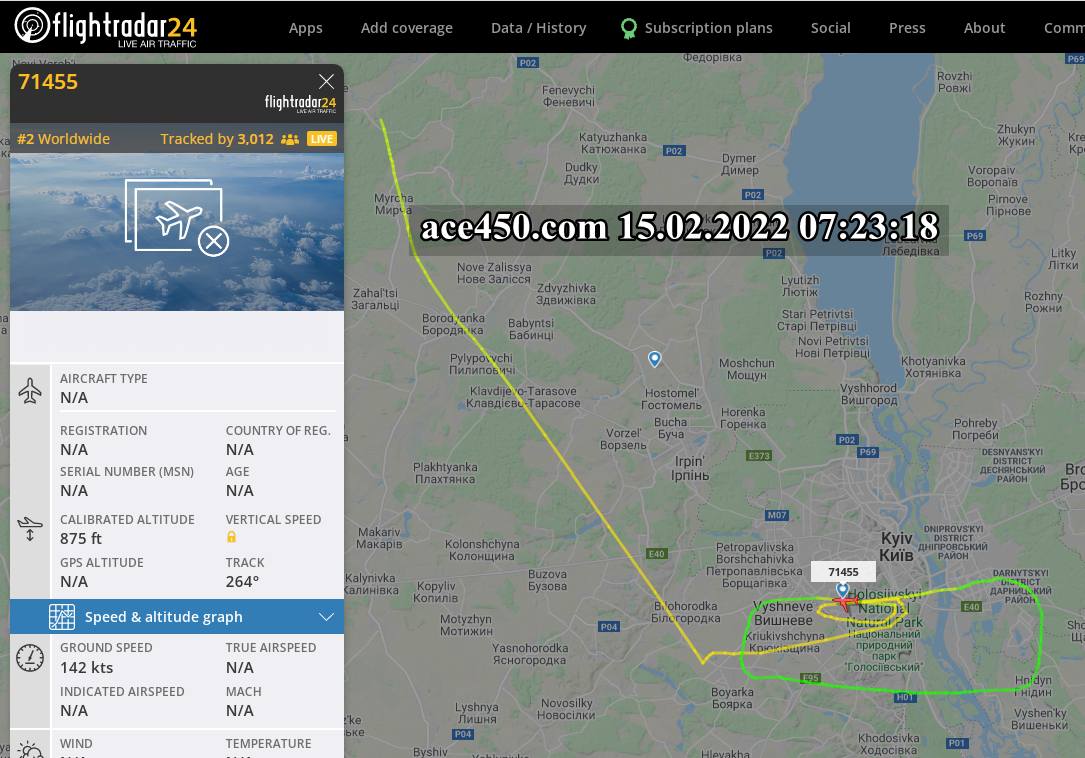
Task: Open the Apps menu
Action: coord(305,28)
